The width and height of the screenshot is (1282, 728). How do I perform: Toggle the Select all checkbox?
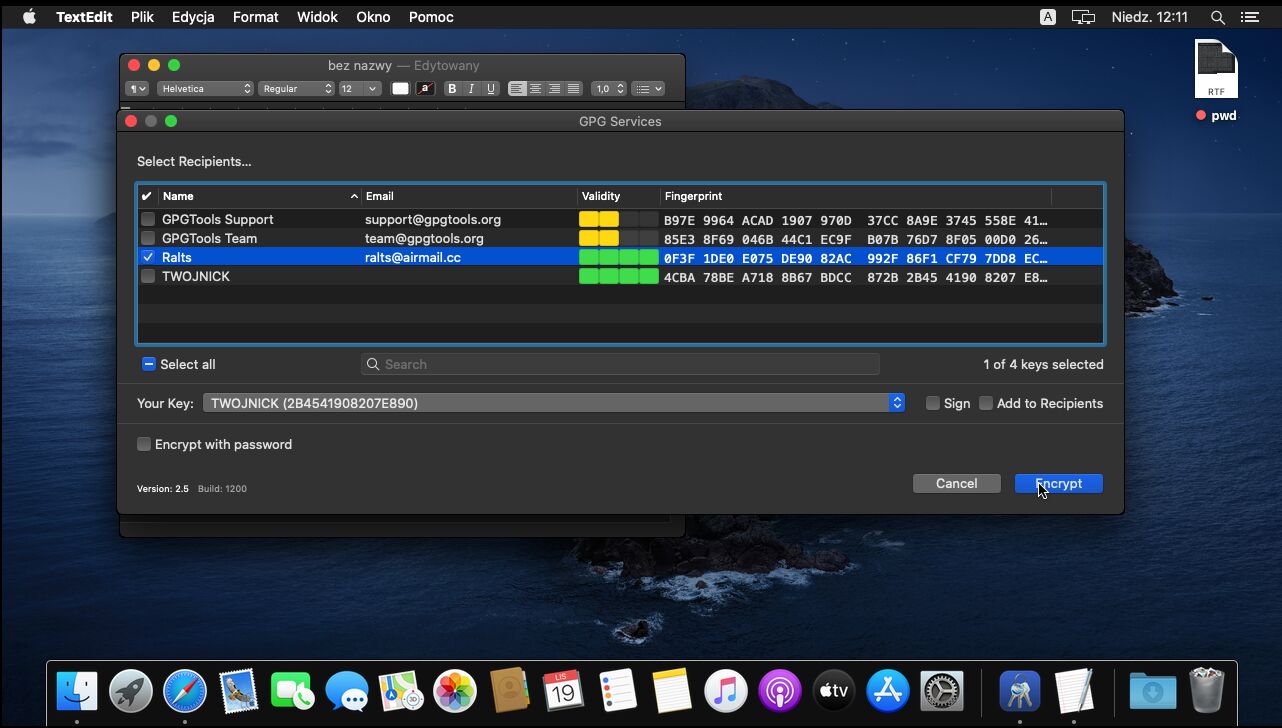tap(149, 364)
